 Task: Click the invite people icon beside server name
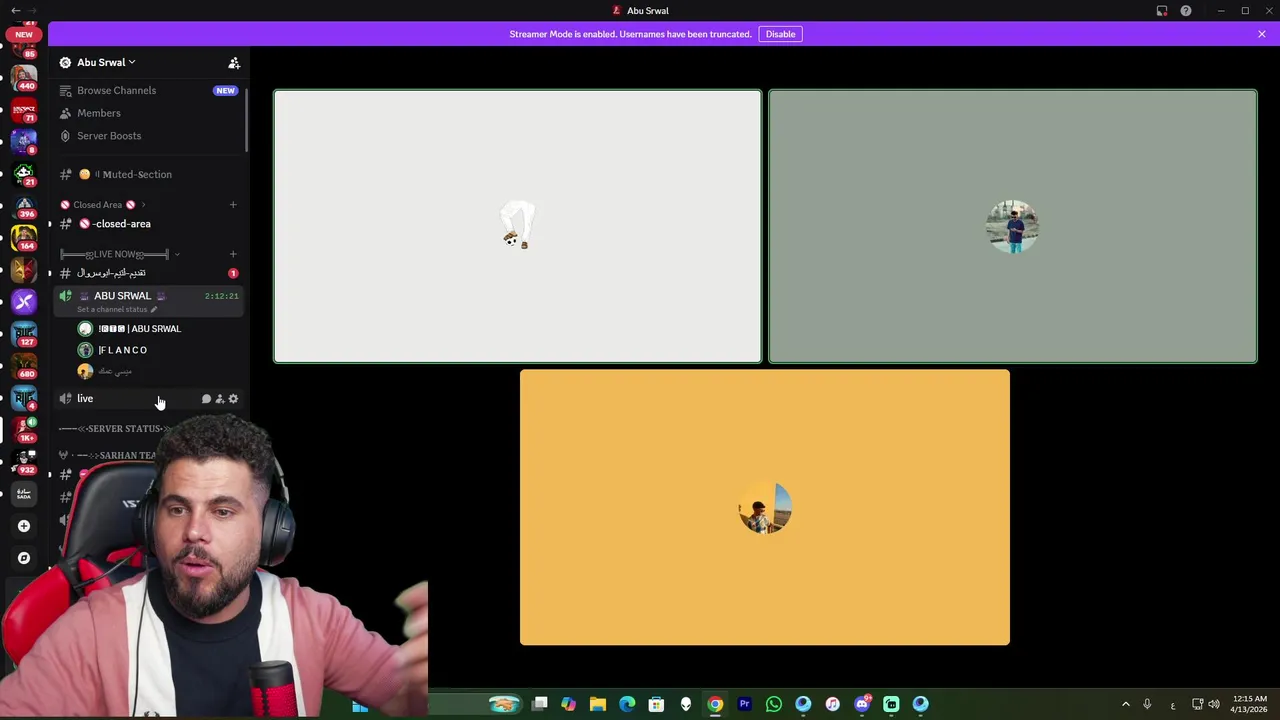click(x=234, y=63)
